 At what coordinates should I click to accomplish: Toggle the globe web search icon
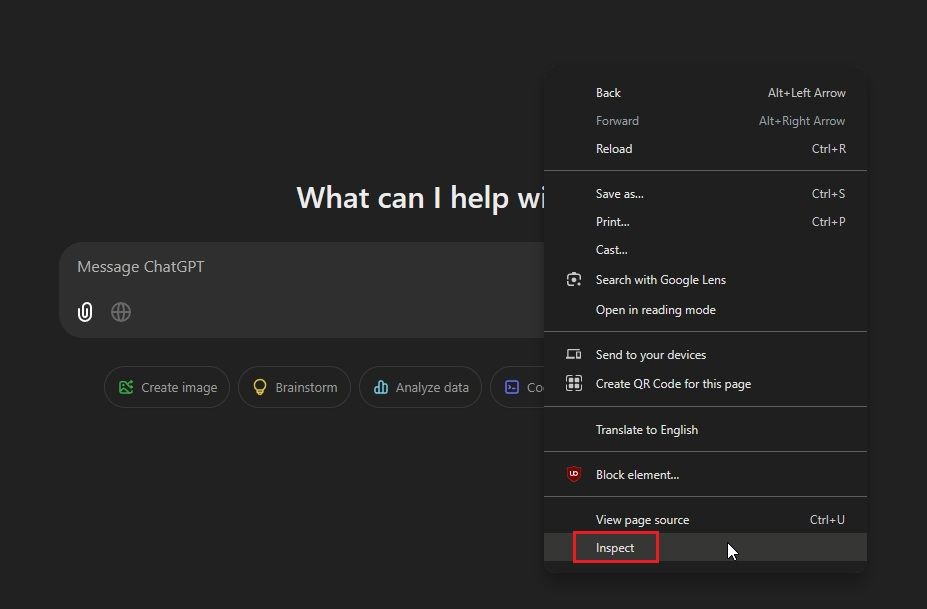click(121, 312)
